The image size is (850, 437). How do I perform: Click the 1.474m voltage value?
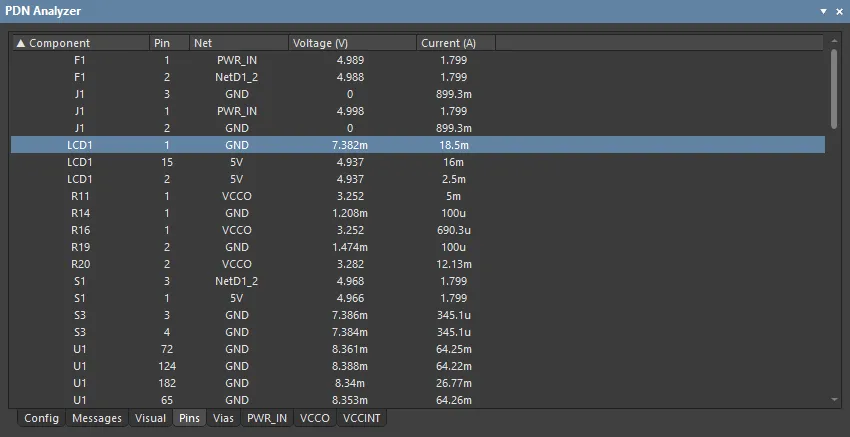(350, 247)
